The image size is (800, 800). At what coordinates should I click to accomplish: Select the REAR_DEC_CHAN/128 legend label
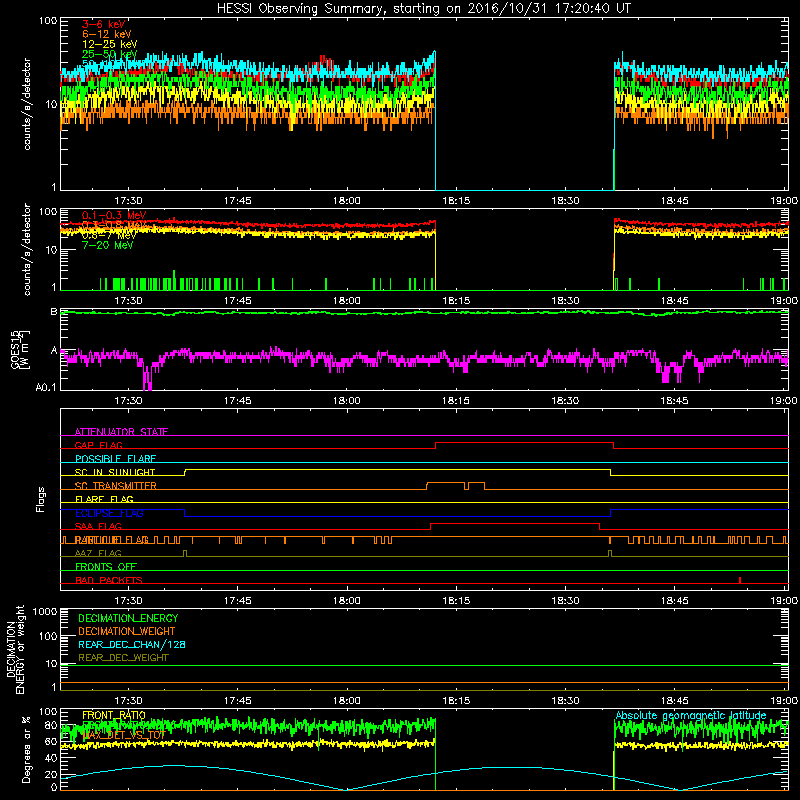(132, 644)
